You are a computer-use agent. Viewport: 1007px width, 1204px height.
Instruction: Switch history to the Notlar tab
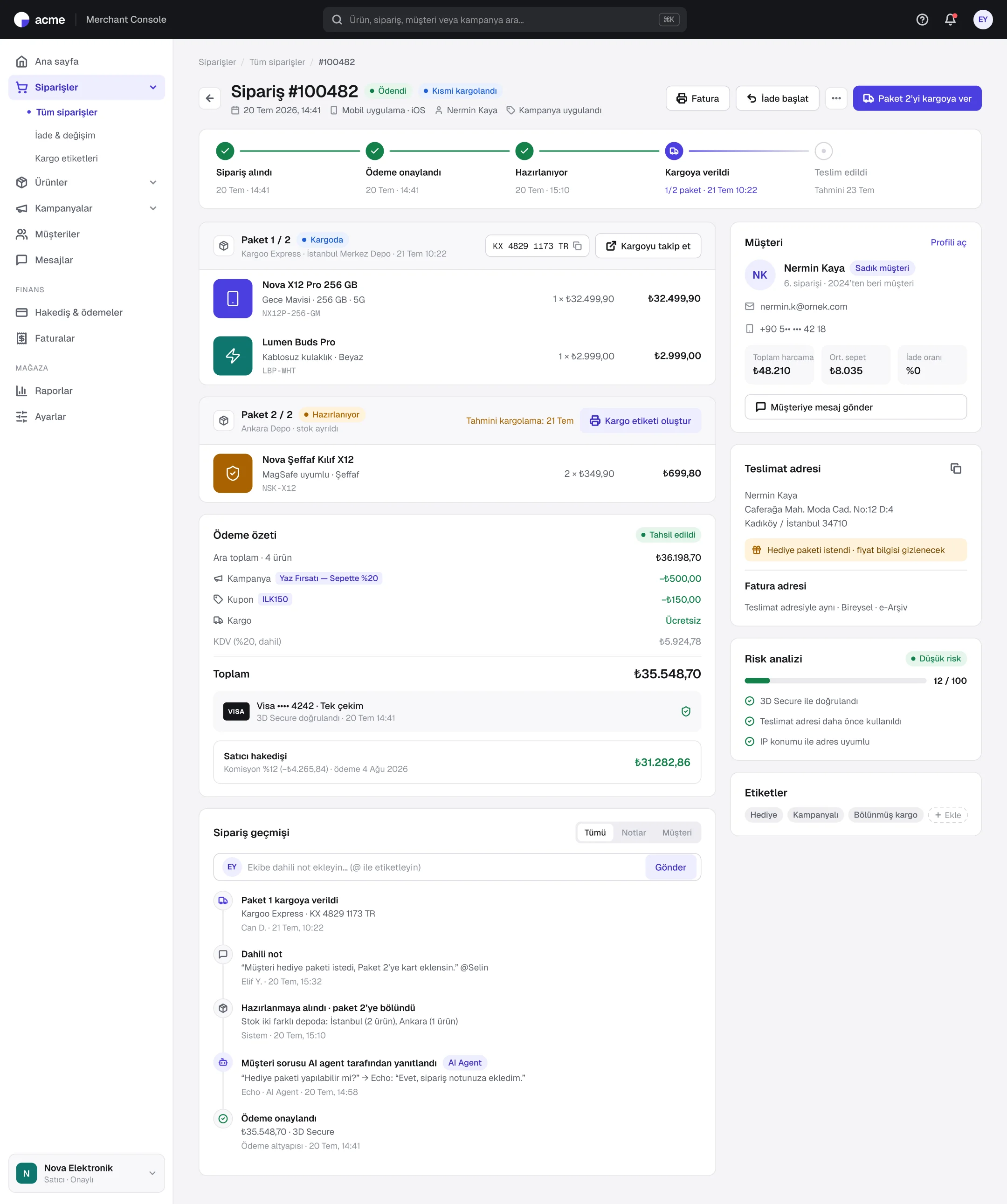tap(634, 832)
